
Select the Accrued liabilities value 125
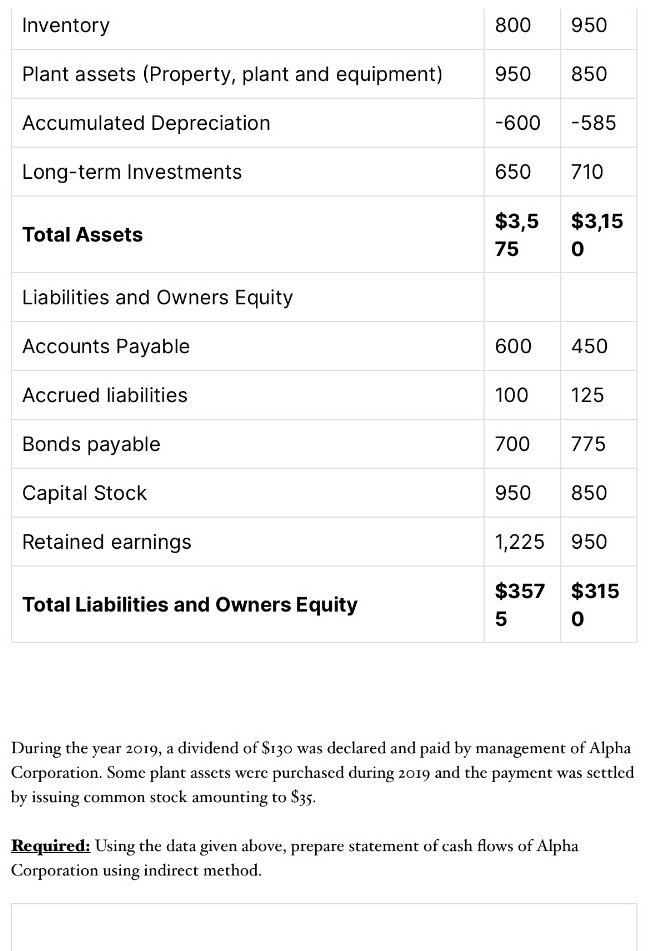[x=587, y=395]
